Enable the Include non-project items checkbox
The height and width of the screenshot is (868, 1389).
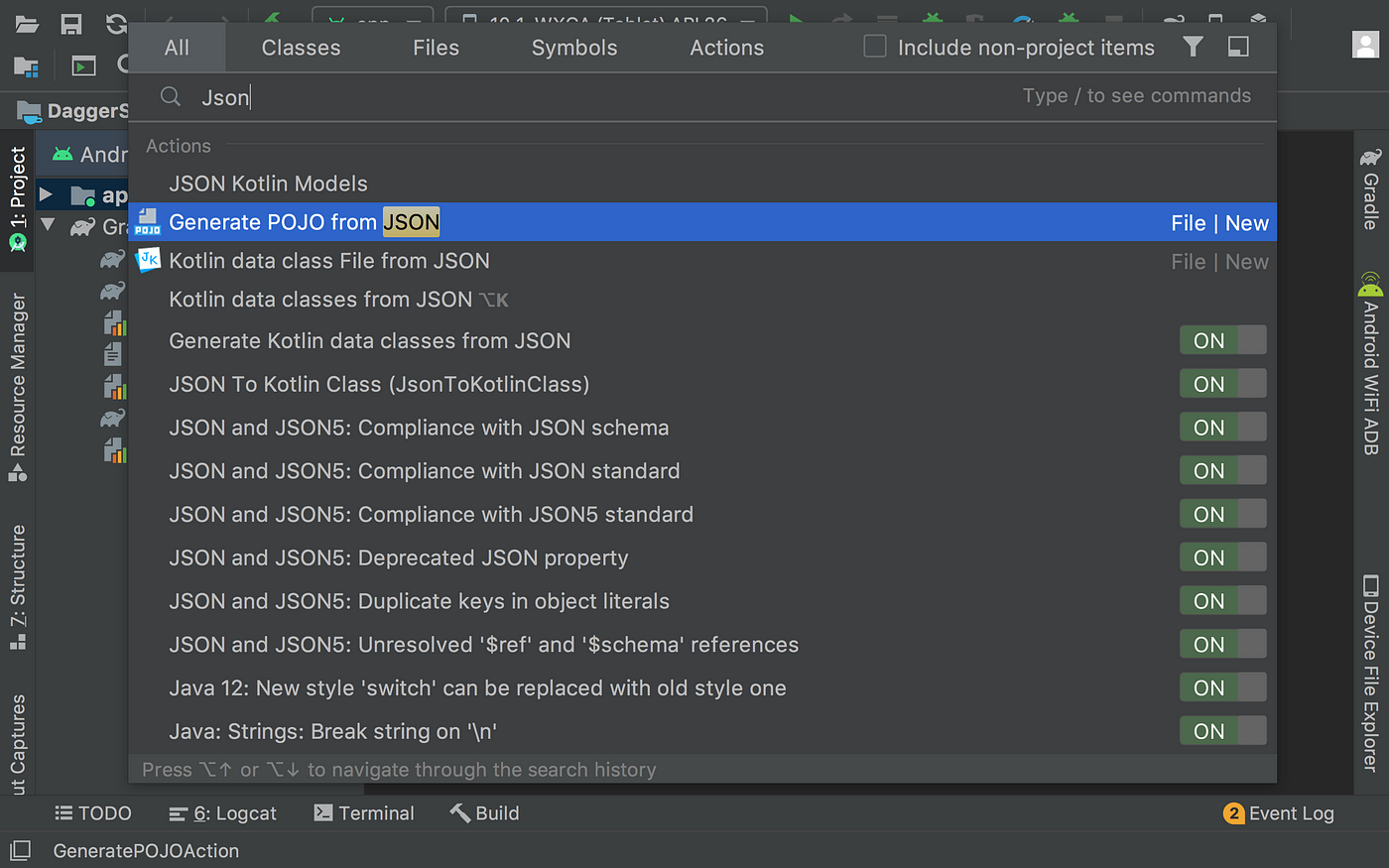[x=875, y=47]
